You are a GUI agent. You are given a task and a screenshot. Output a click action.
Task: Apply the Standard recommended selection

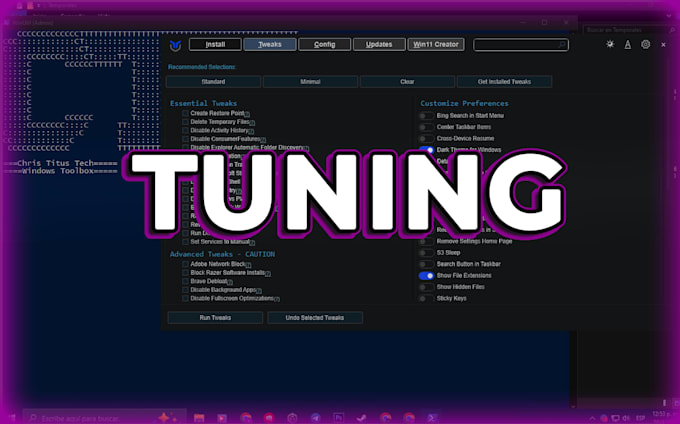pyautogui.click(x=213, y=82)
